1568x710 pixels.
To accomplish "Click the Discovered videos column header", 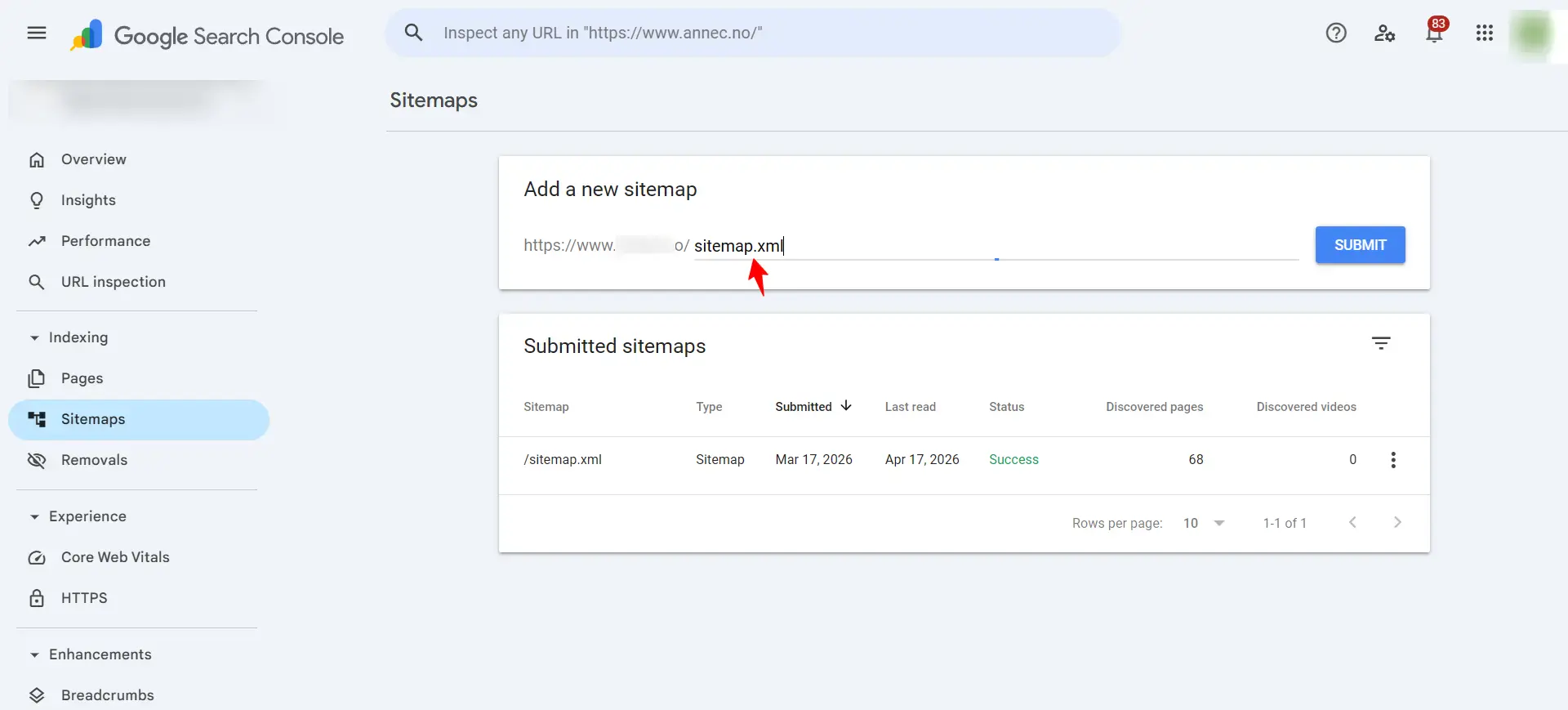I will click(1307, 407).
